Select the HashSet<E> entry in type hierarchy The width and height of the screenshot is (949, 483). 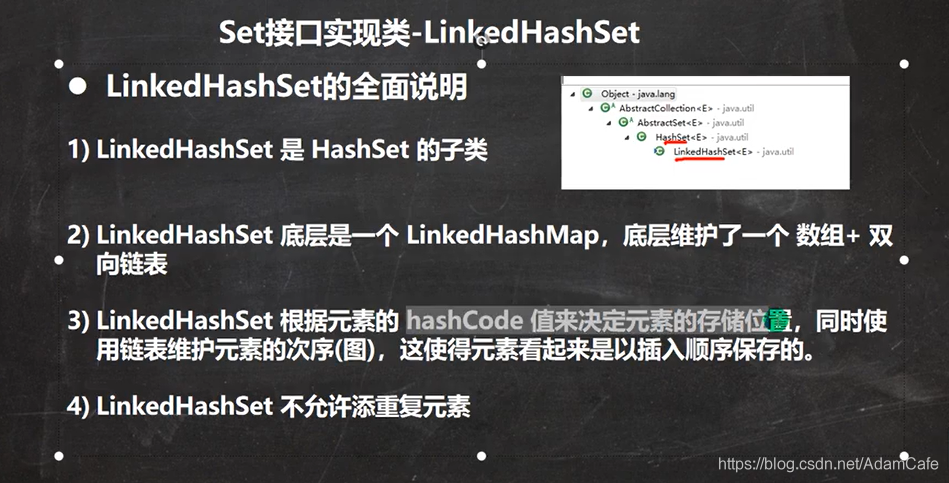coord(702,137)
